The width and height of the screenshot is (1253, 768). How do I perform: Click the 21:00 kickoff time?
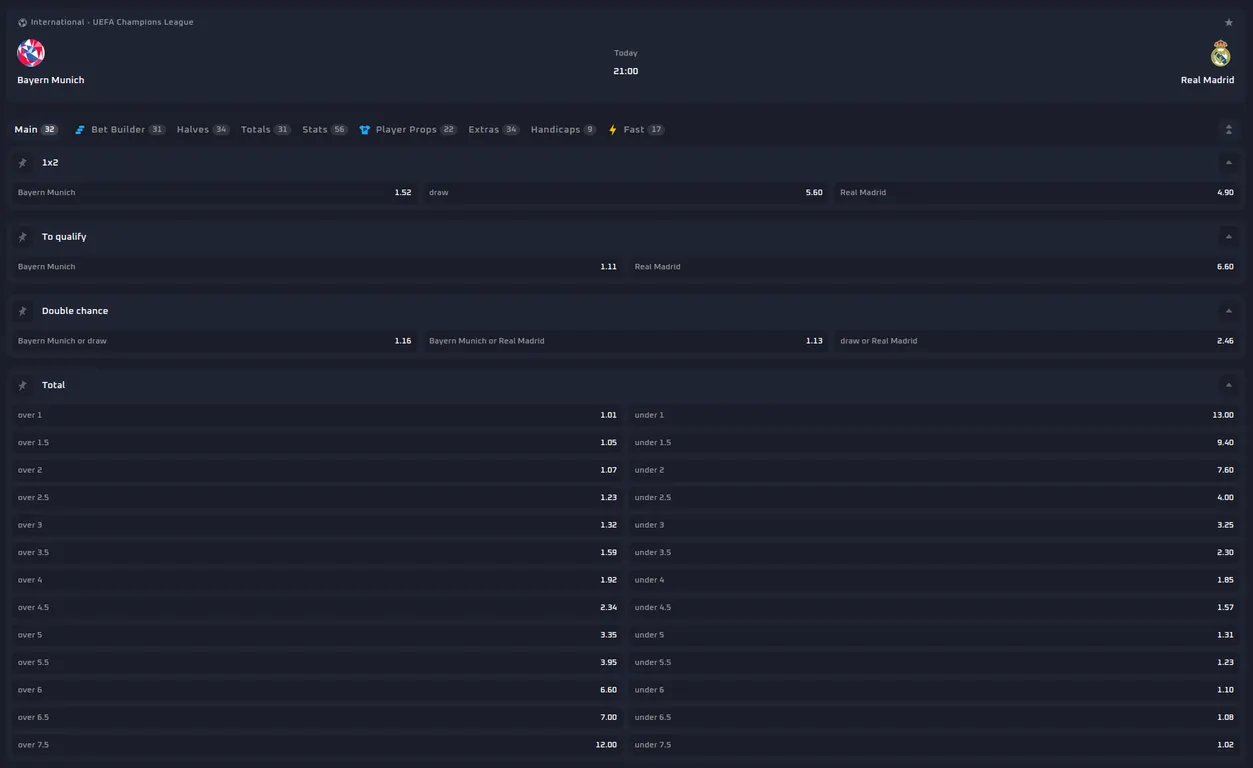(x=626, y=72)
